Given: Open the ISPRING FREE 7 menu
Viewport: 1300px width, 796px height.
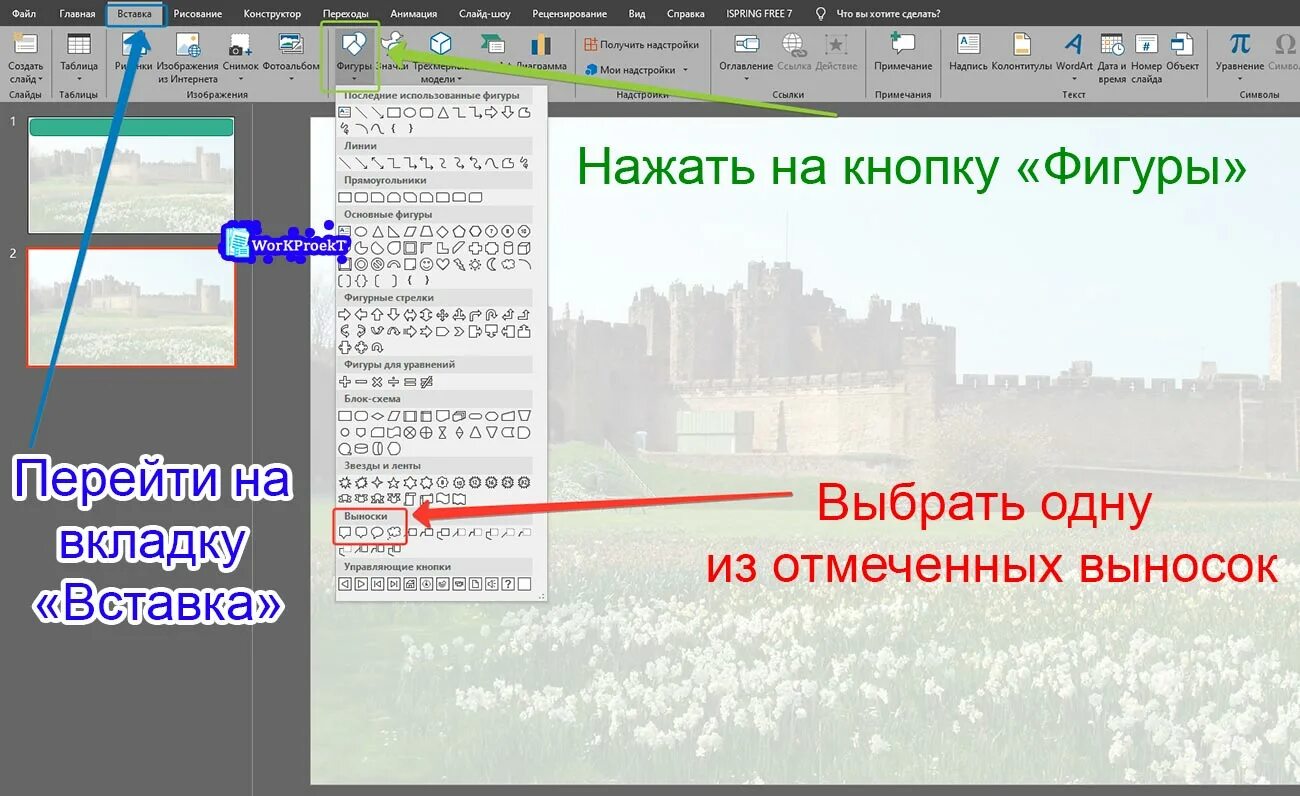Looking at the screenshot, I should coord(760,13).
